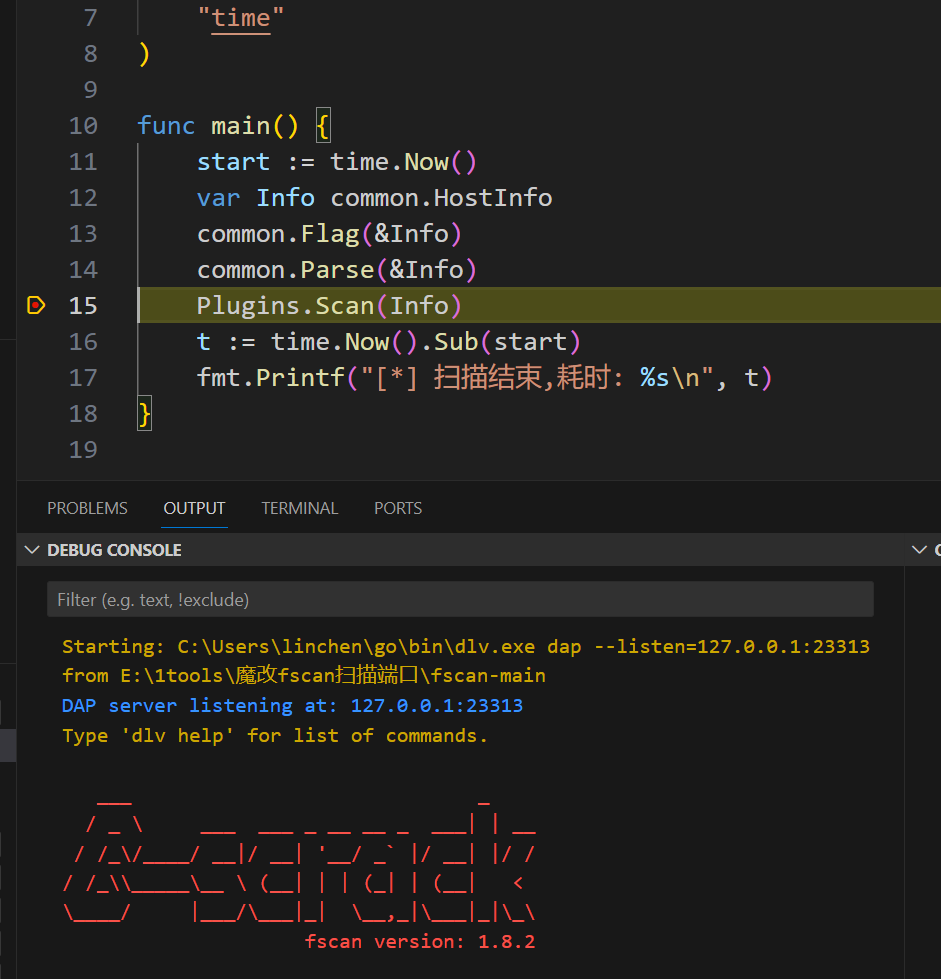The image size is (941, 979).
Task: Place cursor on Plugins.Scan(Info) call
Action: tap(329, 306)
